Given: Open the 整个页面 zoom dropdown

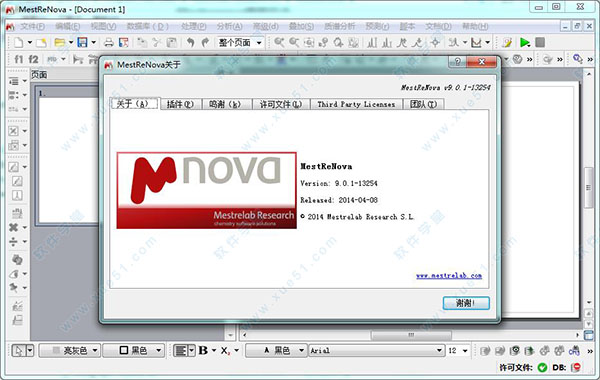Looking at the screenshot, I should pyautogui.click(x=240, y=42).
